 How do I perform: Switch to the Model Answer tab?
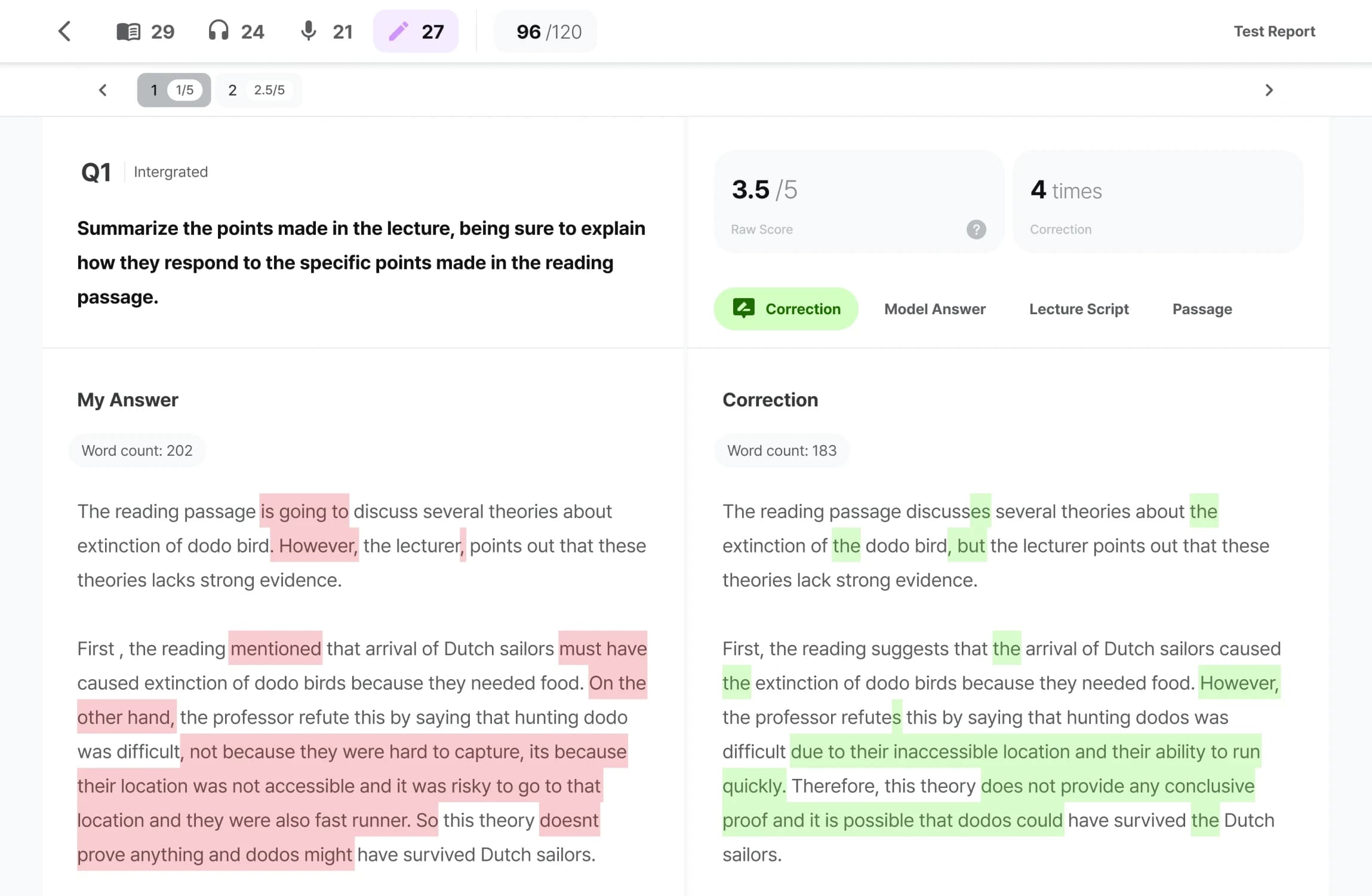(934, 309)
